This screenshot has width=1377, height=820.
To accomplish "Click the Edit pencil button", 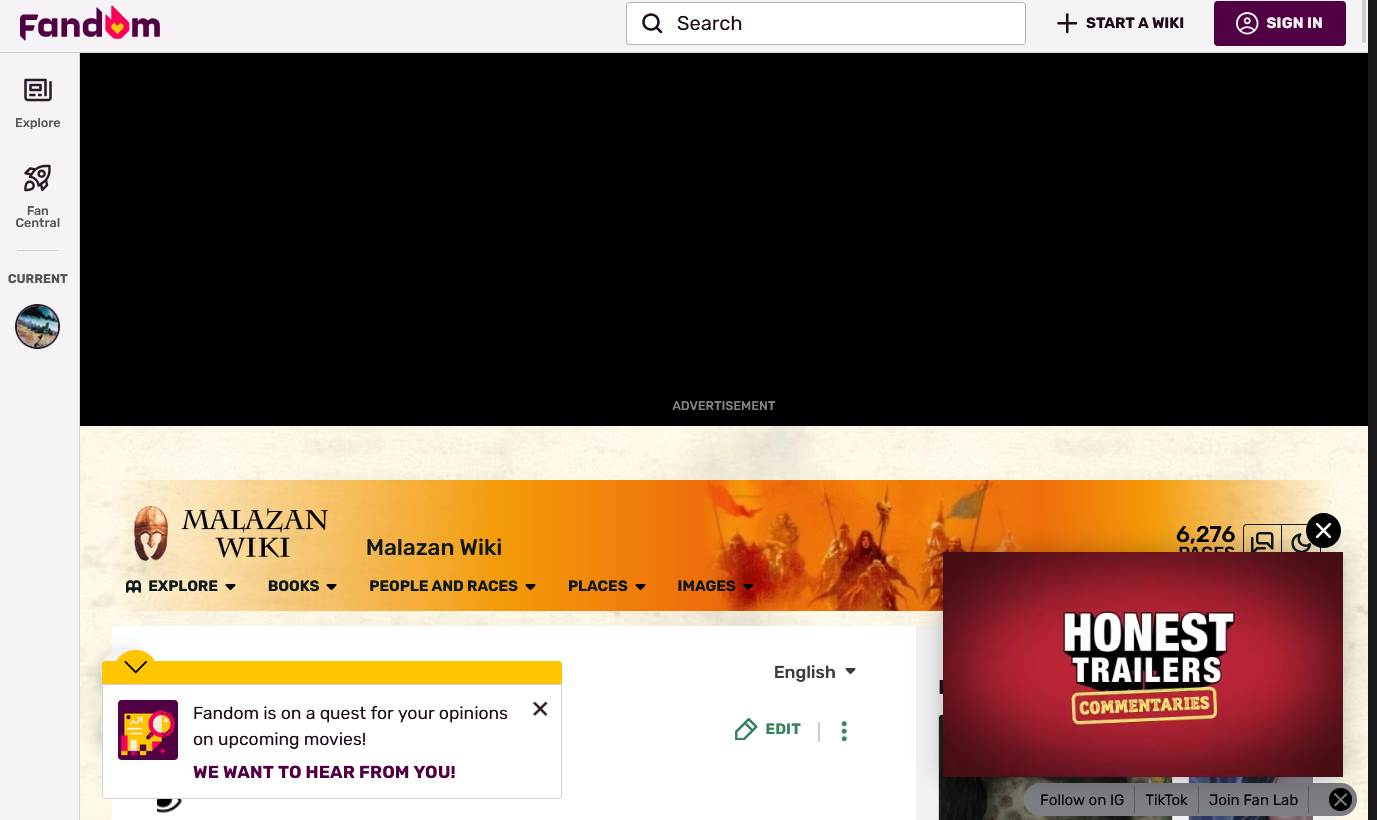I will (768, 729).
